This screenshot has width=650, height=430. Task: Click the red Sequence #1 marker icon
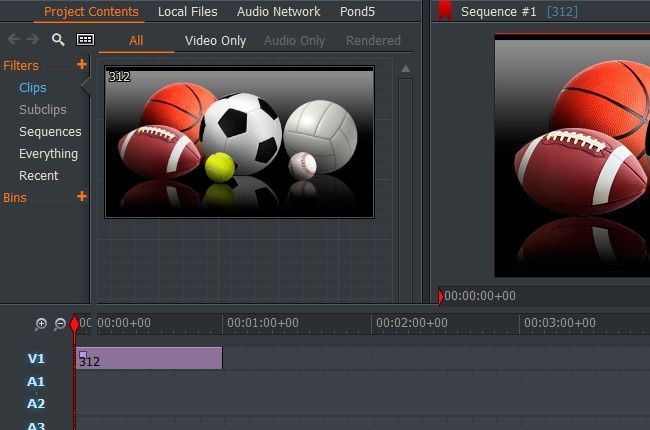444,12
